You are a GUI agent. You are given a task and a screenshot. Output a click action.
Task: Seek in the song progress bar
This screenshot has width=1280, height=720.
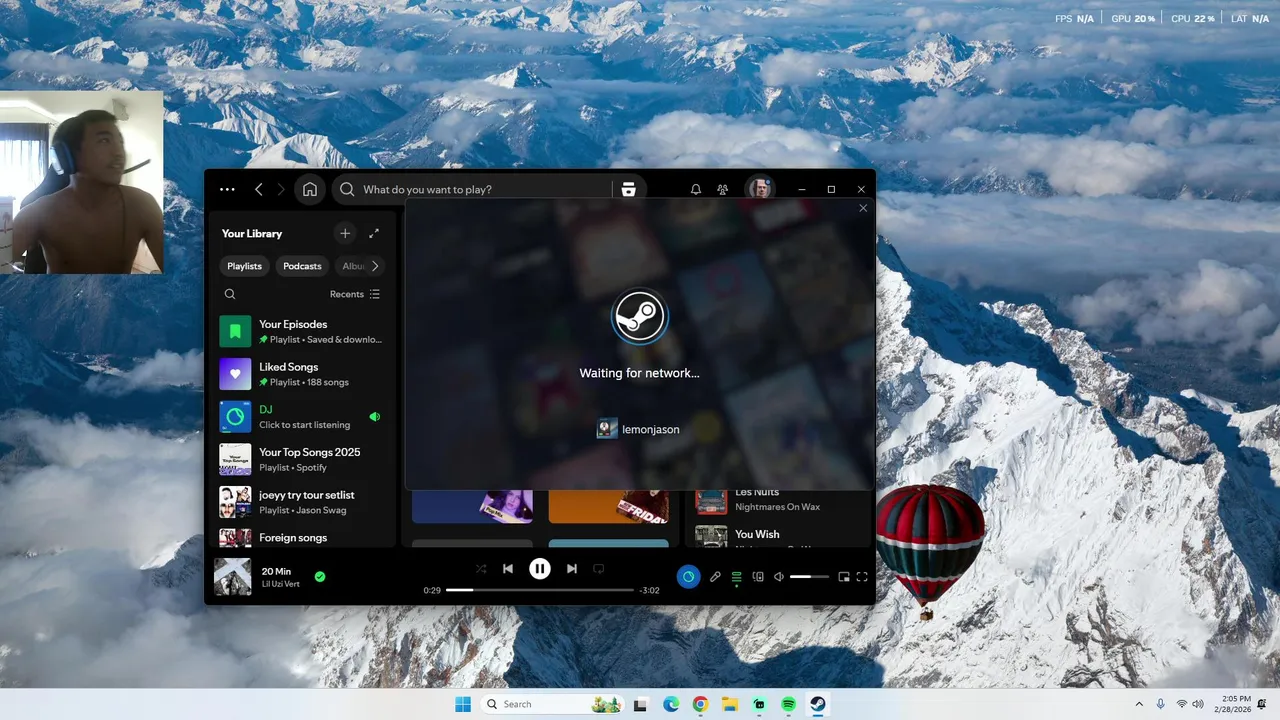point(540,590)
